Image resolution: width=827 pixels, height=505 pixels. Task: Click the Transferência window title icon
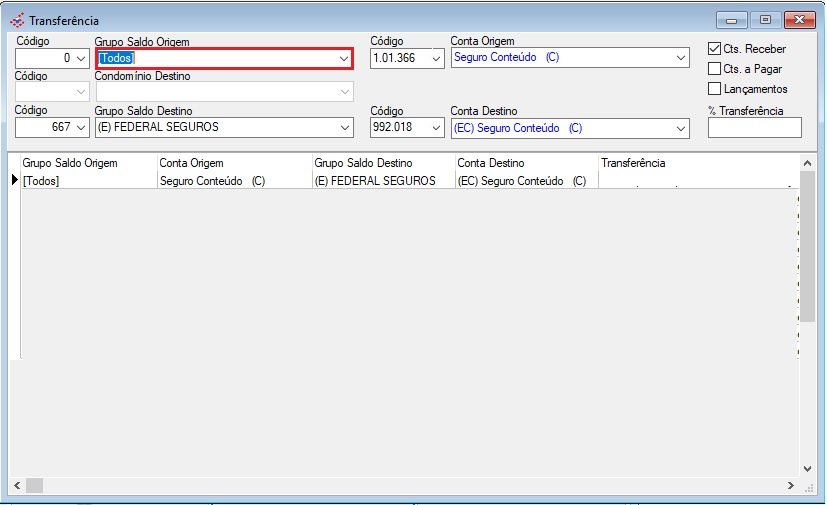(x=17, y=20)
